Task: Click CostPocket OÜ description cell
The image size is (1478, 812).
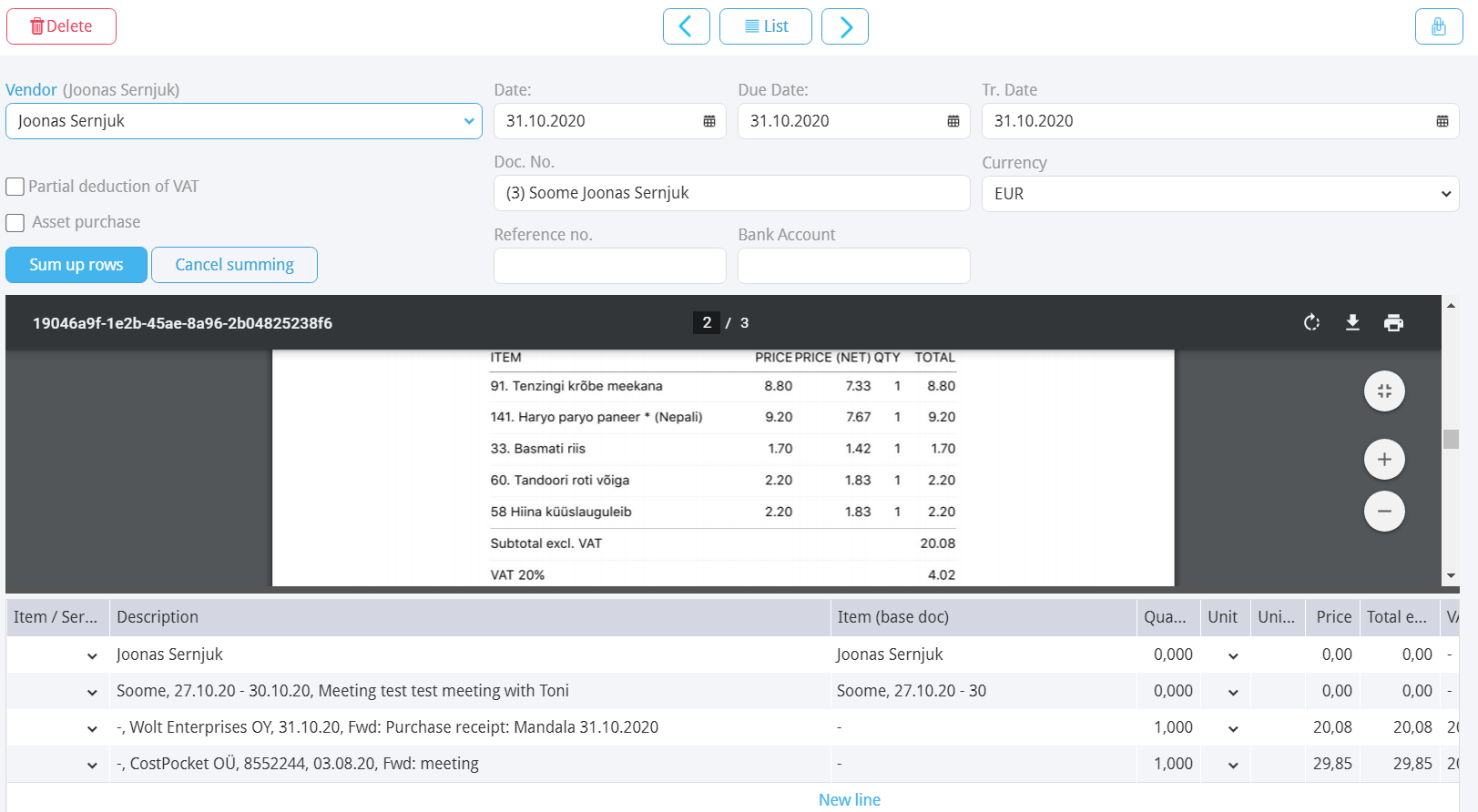Action: click(x=470, y=764)
